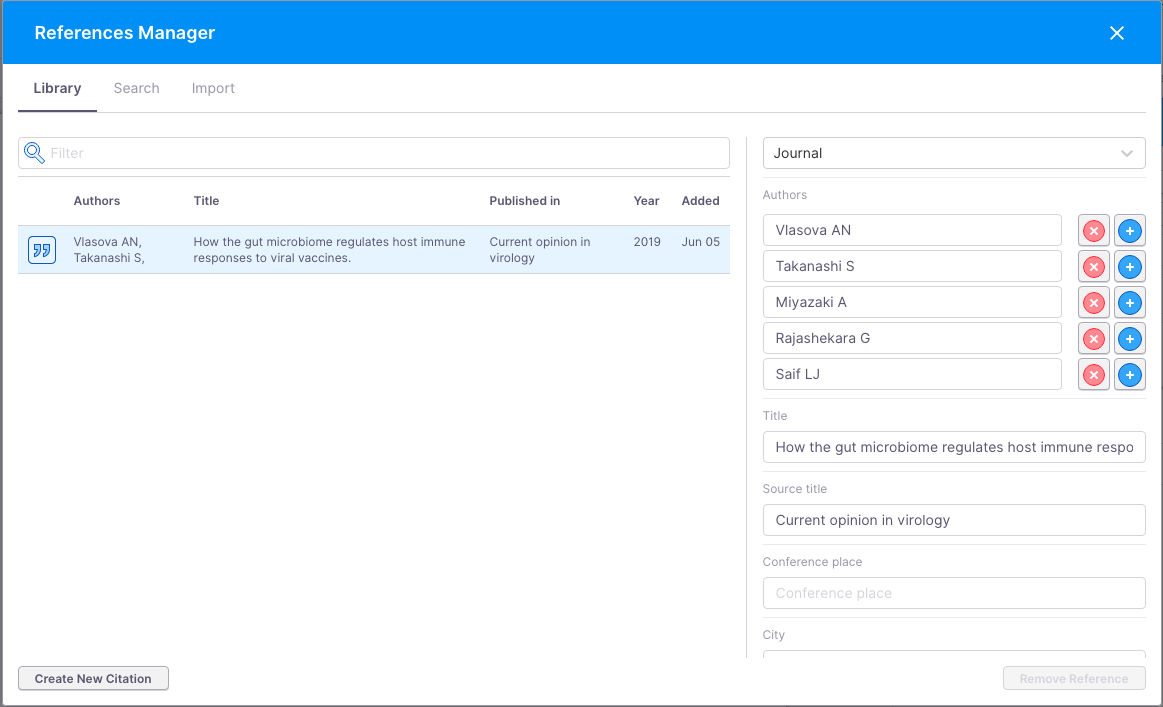The height and width of the screenshot is (707, 1163).
Task: Click the Title field about gut microbiome
Action: [954, 447]
